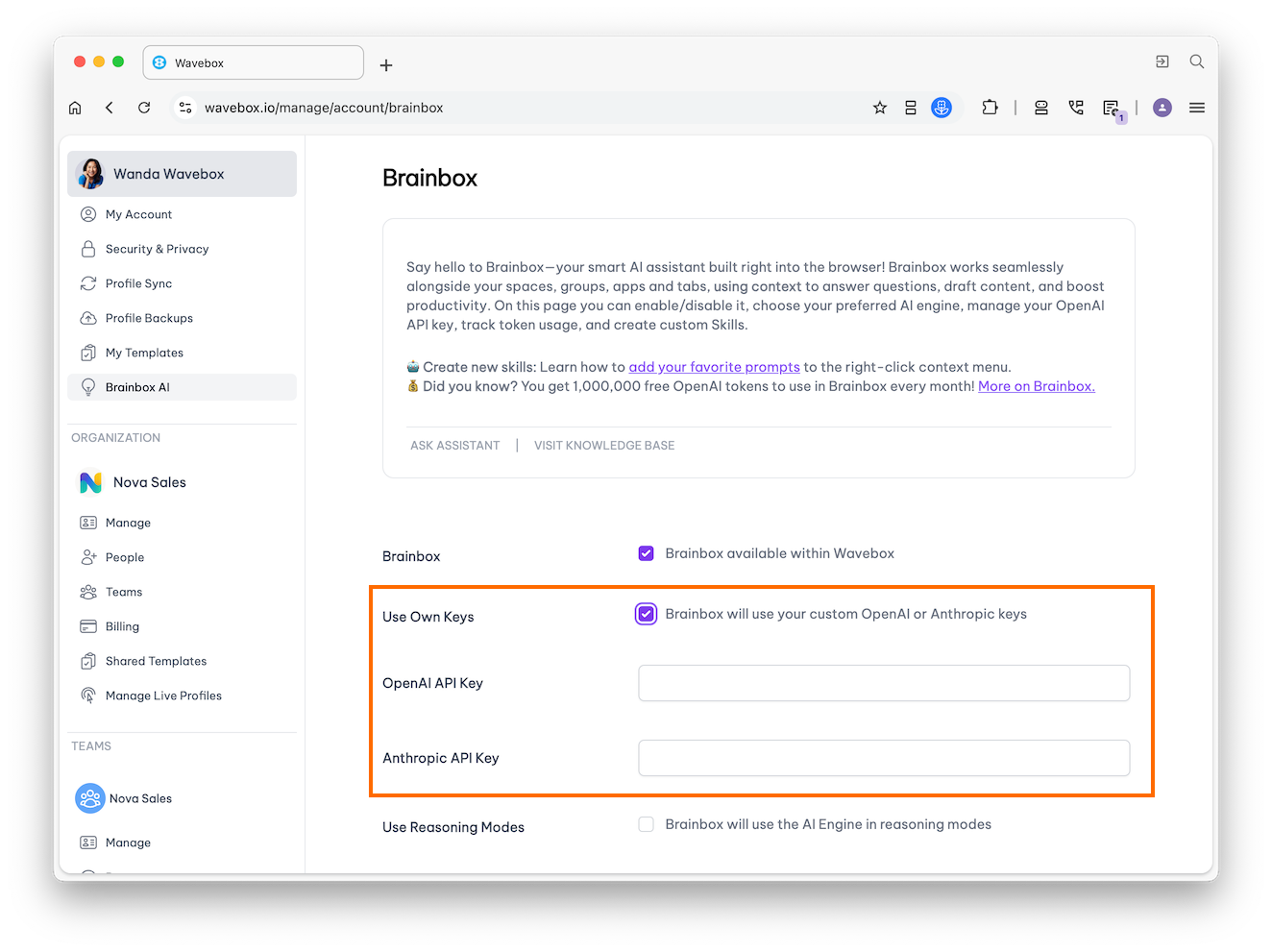Click the sidebar toggle icon near search
This screenshot has height=952, width=1272.
pyautogui.click(x=1162, y=61)
